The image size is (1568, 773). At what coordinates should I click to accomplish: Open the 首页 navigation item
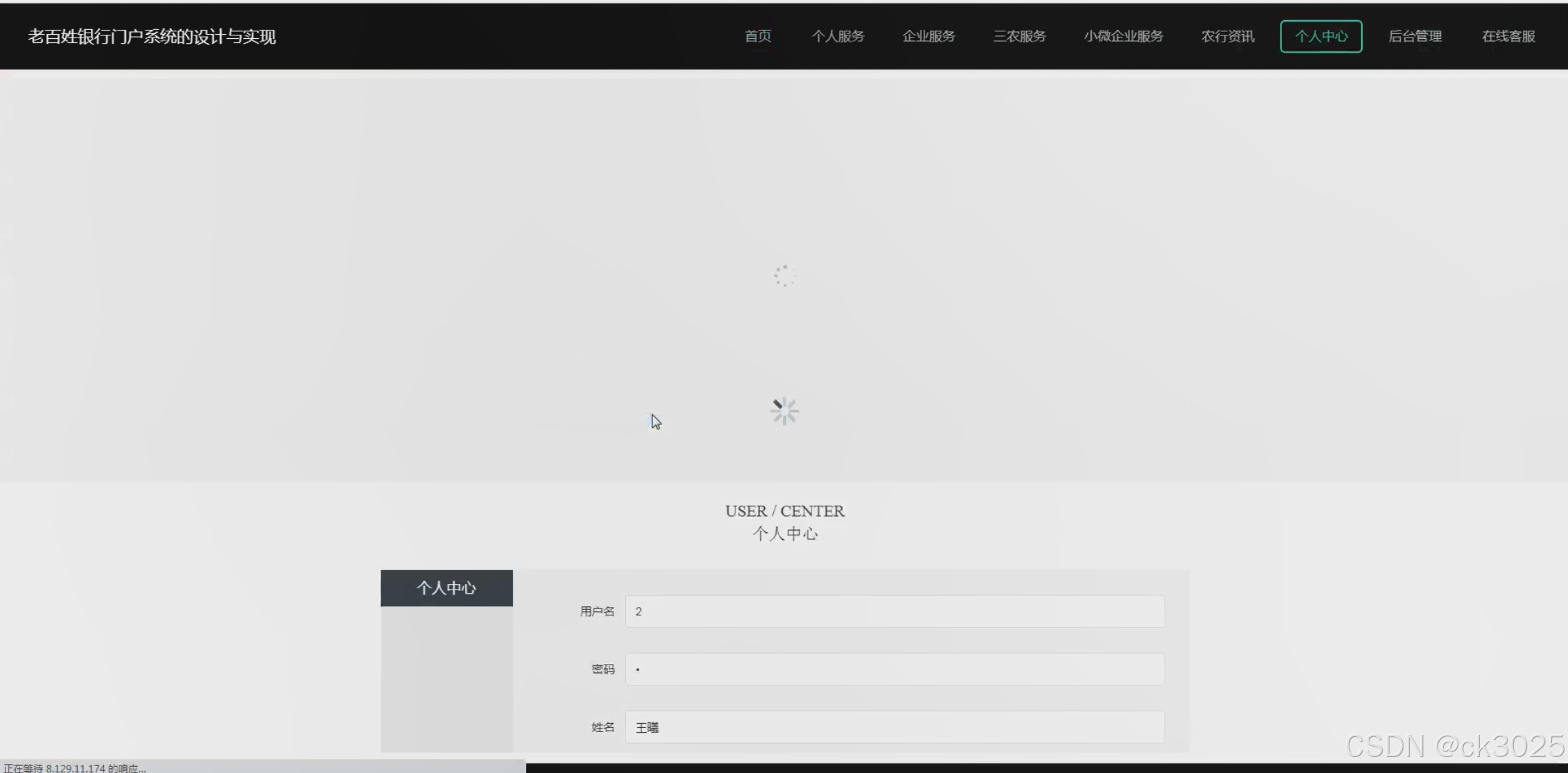(x=757, y=36)
